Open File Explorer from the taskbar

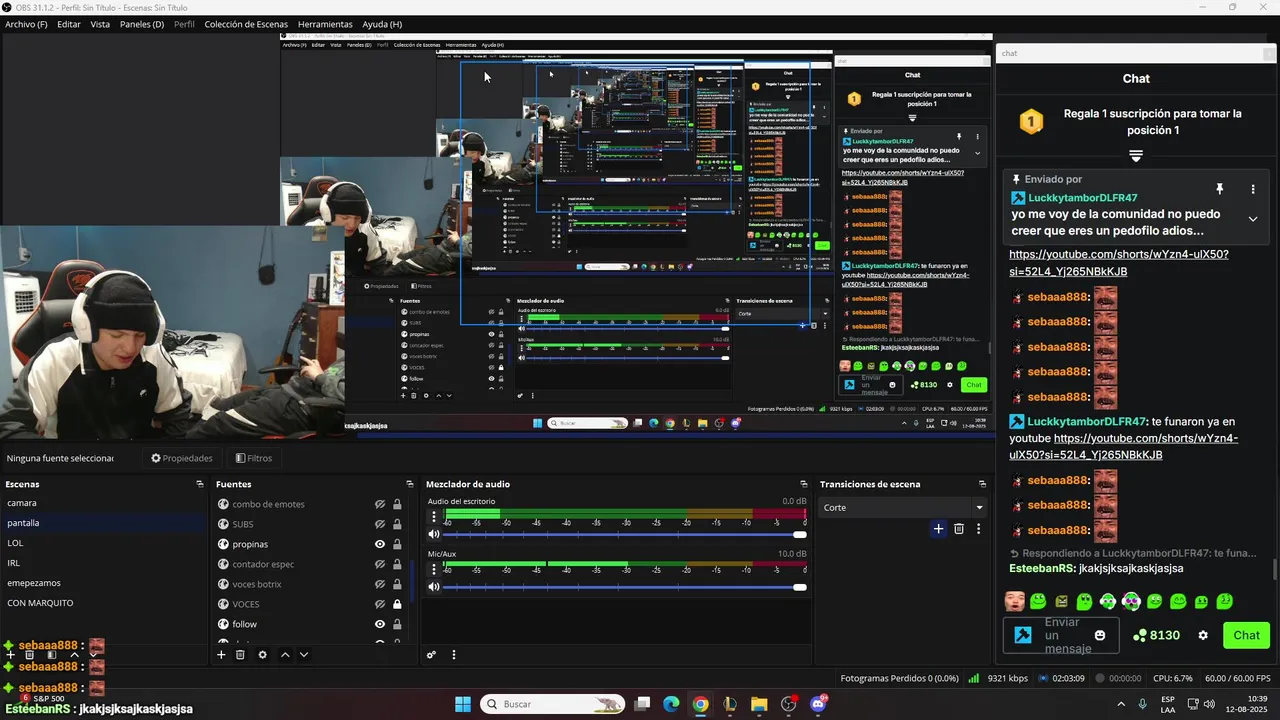tap(759, 704)
